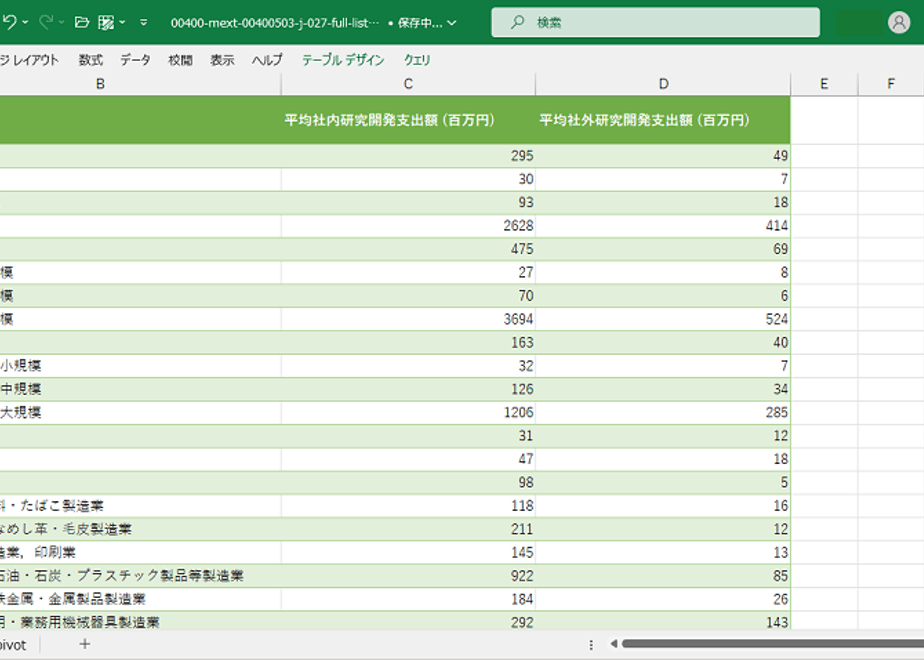Click header cell 平均社内研究開発支出額 (百万円)
This screenshot has width=924, height=660.
point(408,120)
